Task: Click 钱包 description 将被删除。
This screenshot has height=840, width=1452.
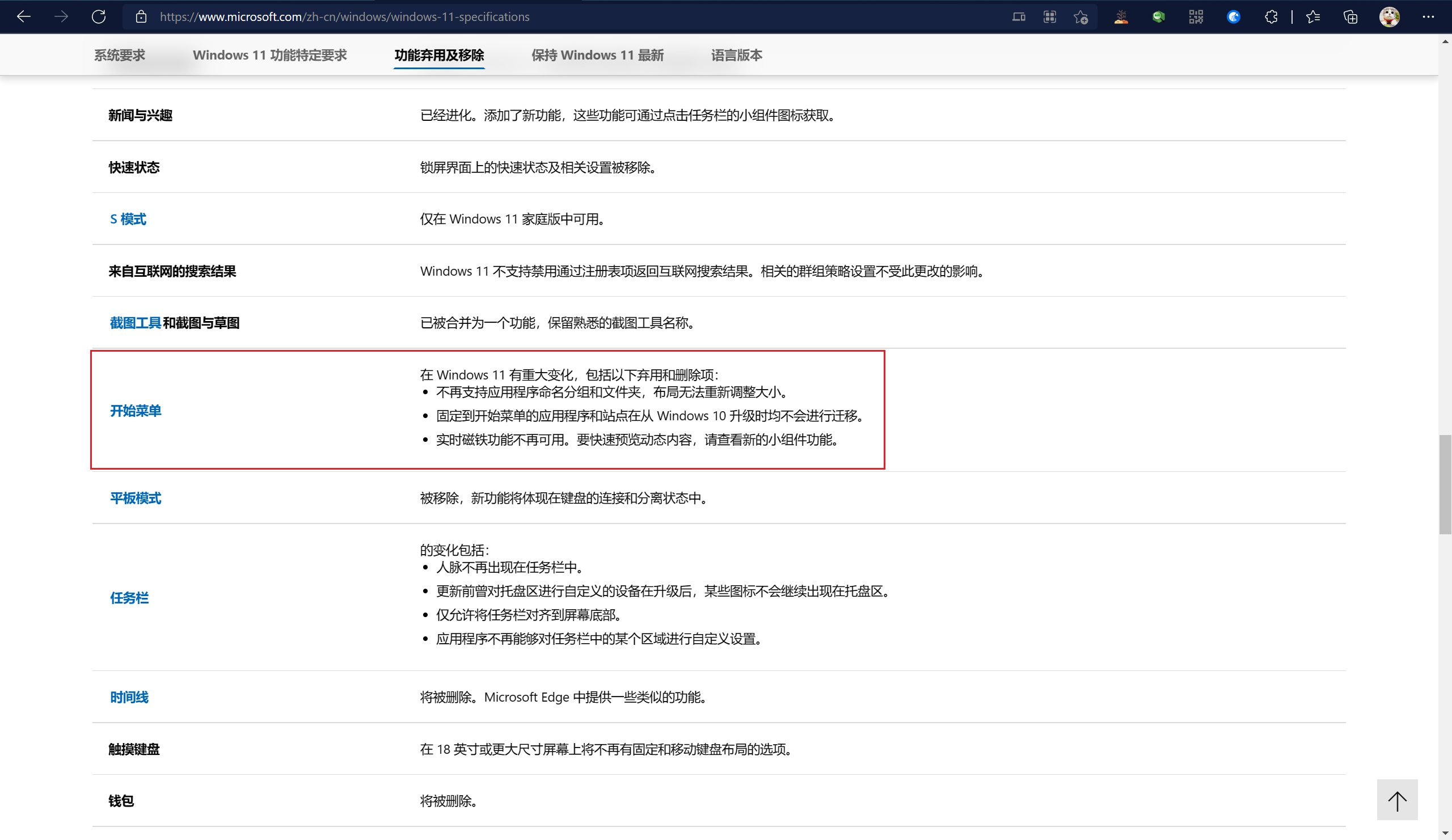Action: pos(449,800)
